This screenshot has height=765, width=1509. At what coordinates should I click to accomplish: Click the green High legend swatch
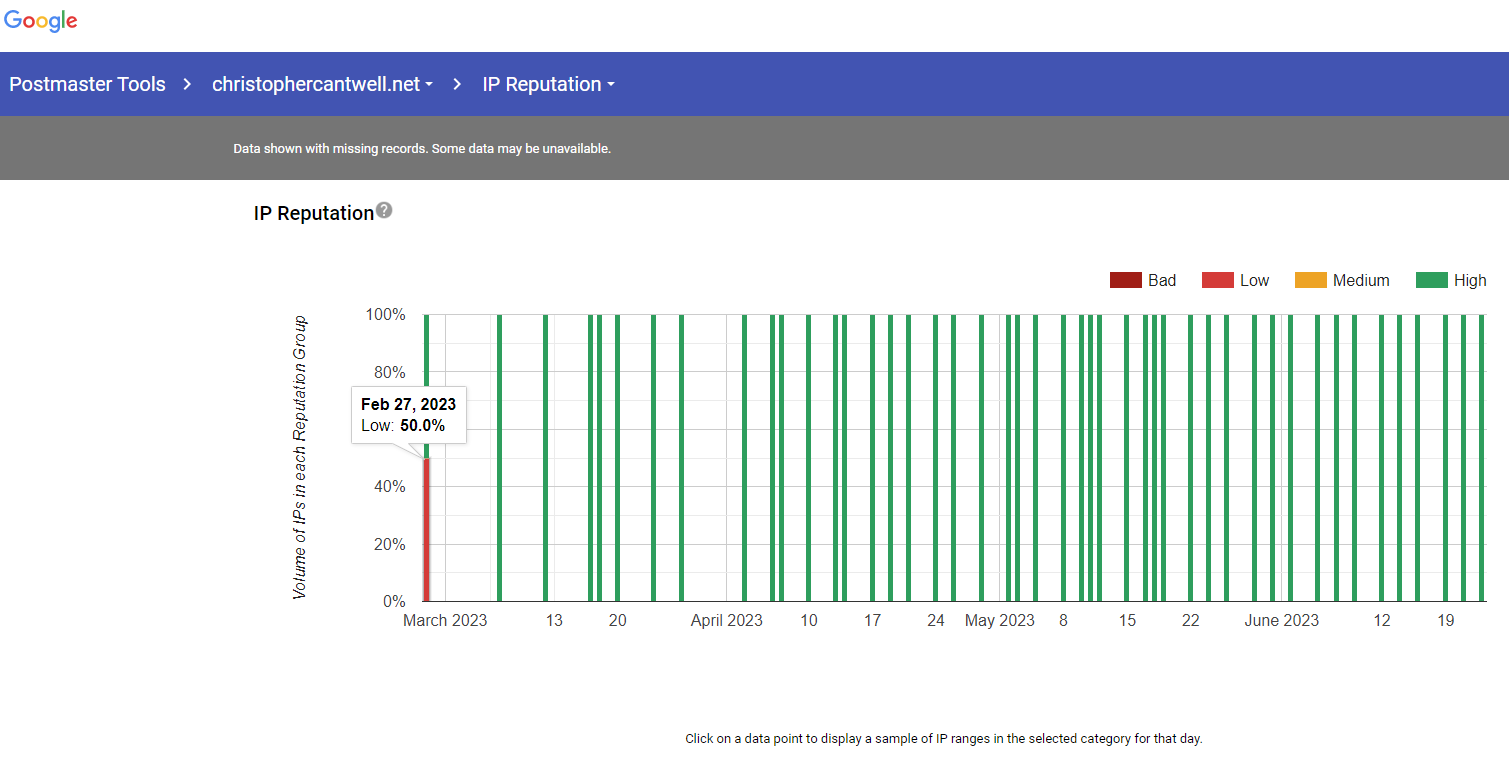1432,280
